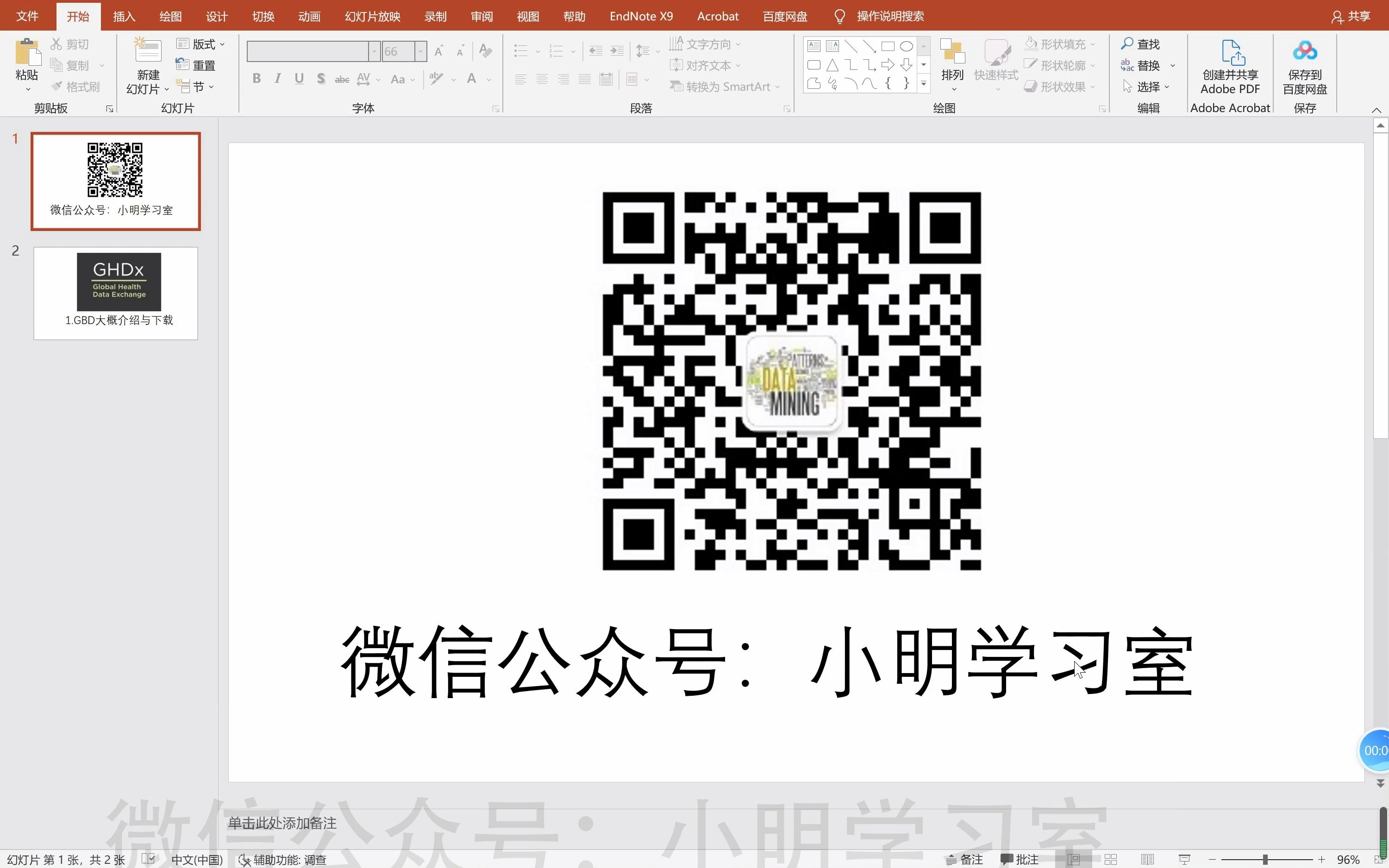1389x868 pixels.
Task: Click zoom in plus button
Action: (x=1321, y=859)
